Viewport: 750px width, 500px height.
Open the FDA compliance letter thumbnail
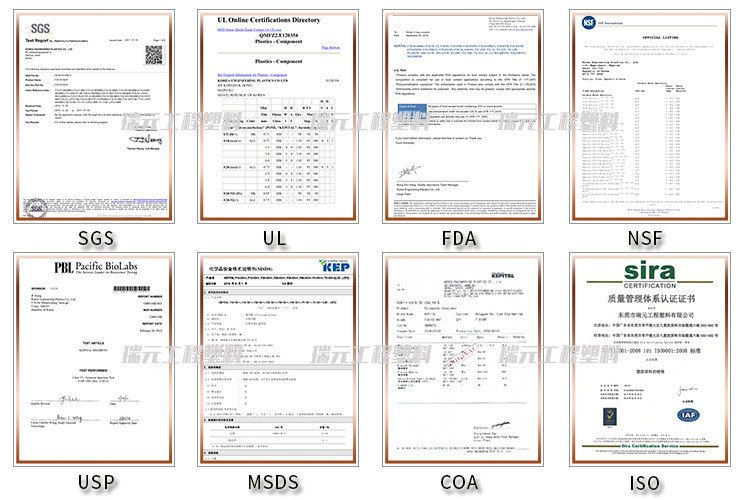click(x=466, y=116)
